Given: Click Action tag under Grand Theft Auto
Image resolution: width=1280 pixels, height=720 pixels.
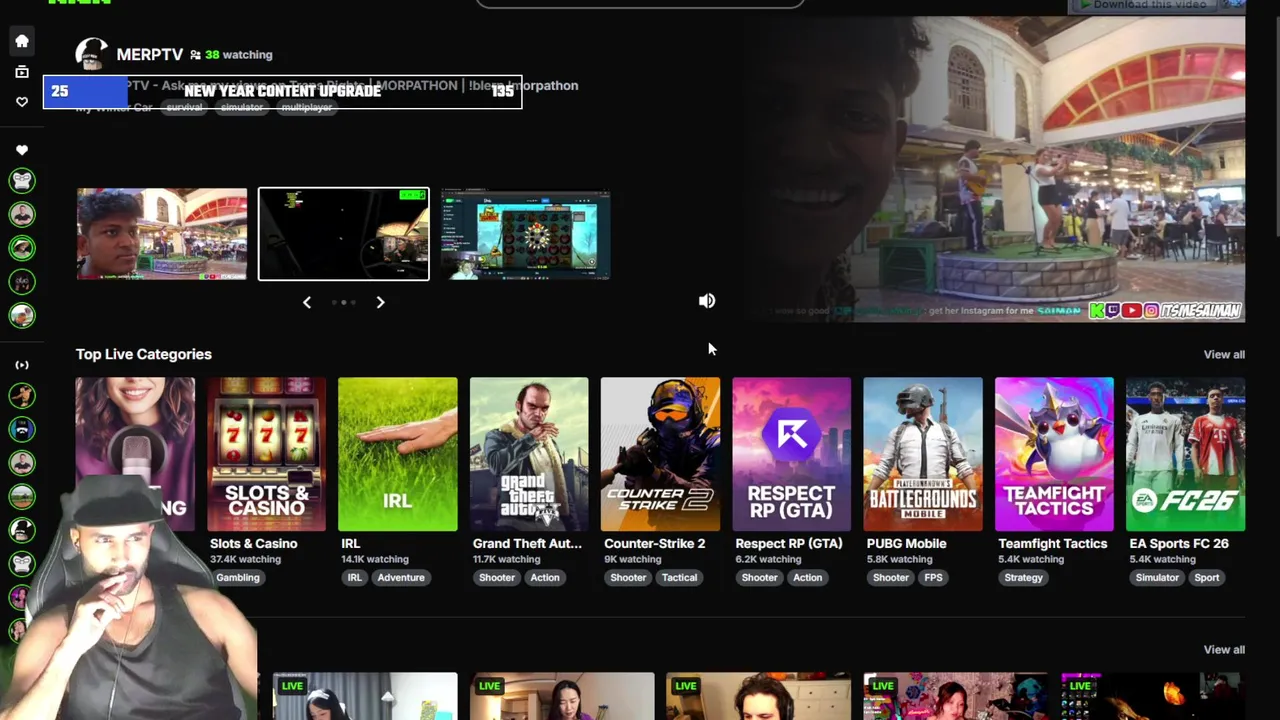Looking at the screenshot, I should pos(545,577).
